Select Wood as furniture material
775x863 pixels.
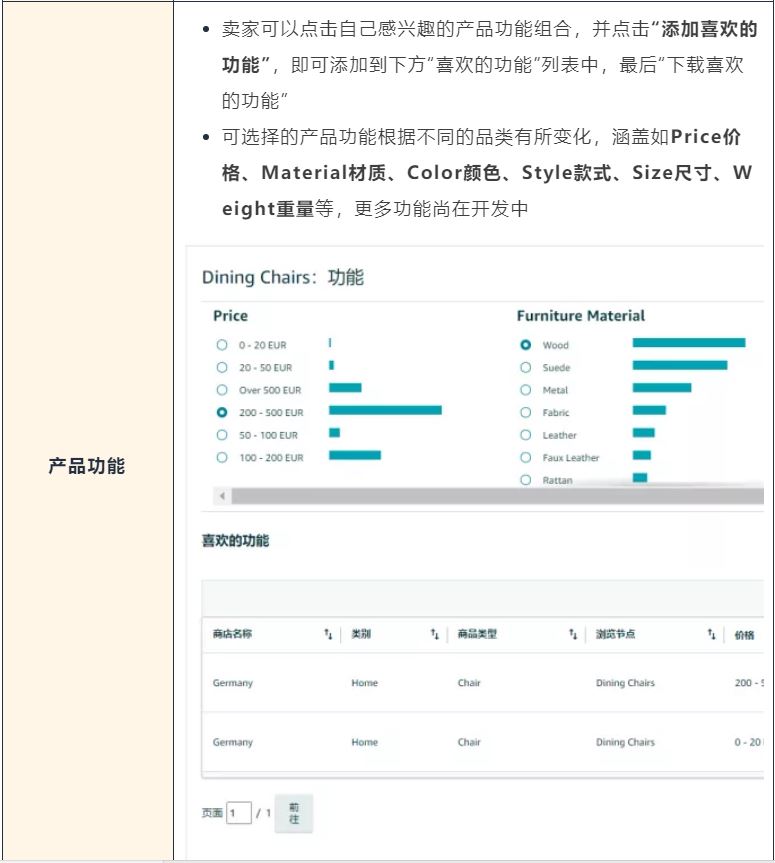[526, 345]
